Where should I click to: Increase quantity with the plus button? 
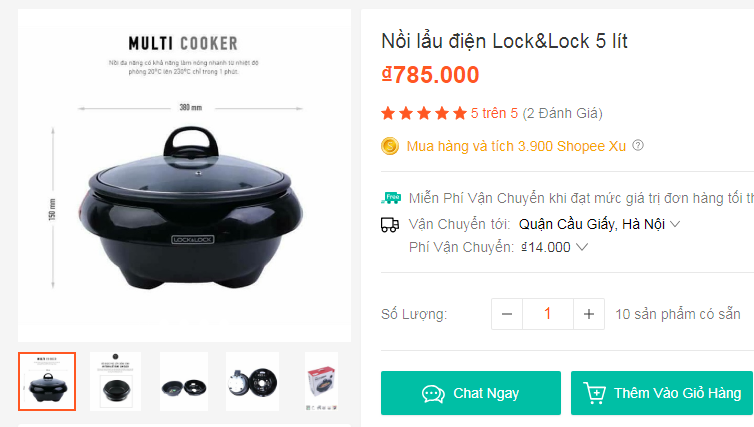[x=589, y=314]
